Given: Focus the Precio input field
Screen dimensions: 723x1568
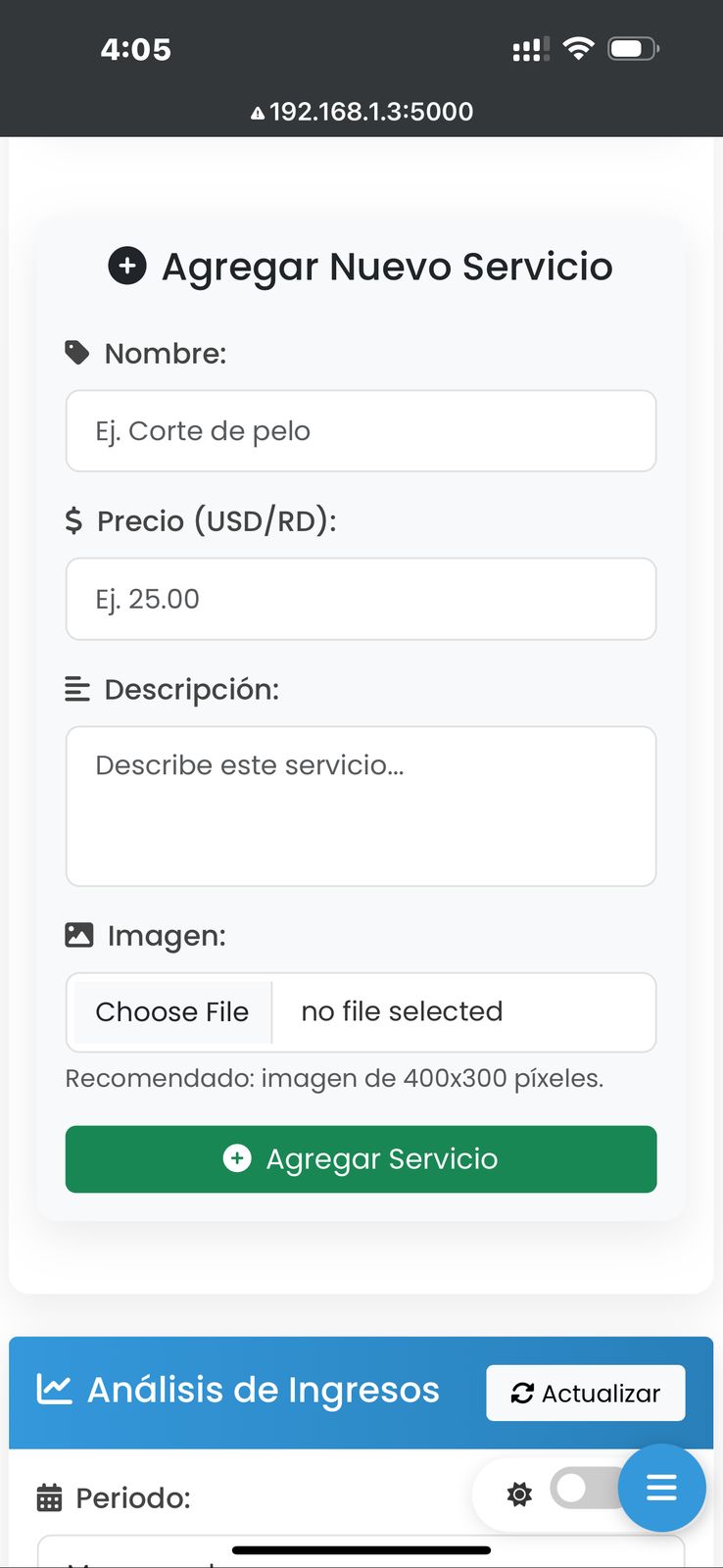Looking at the screenshot, I should pos(361,599).
